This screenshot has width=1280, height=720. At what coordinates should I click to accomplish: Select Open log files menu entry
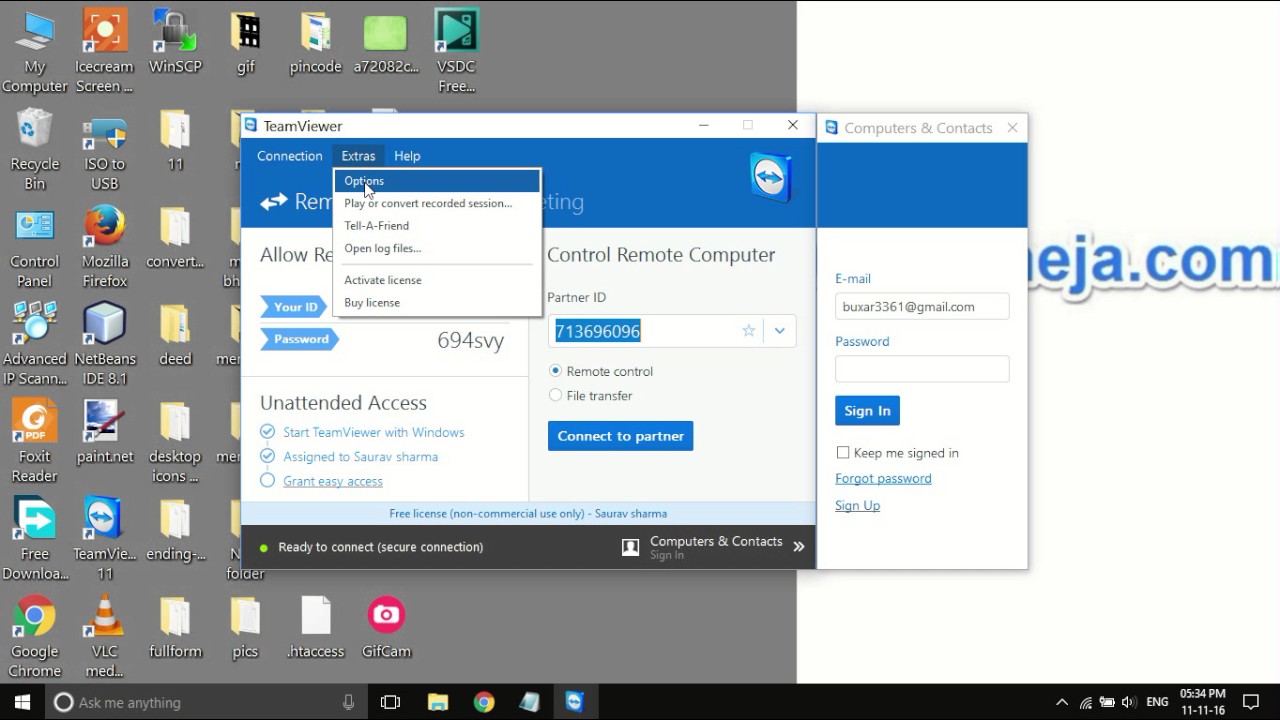(437, 248)
